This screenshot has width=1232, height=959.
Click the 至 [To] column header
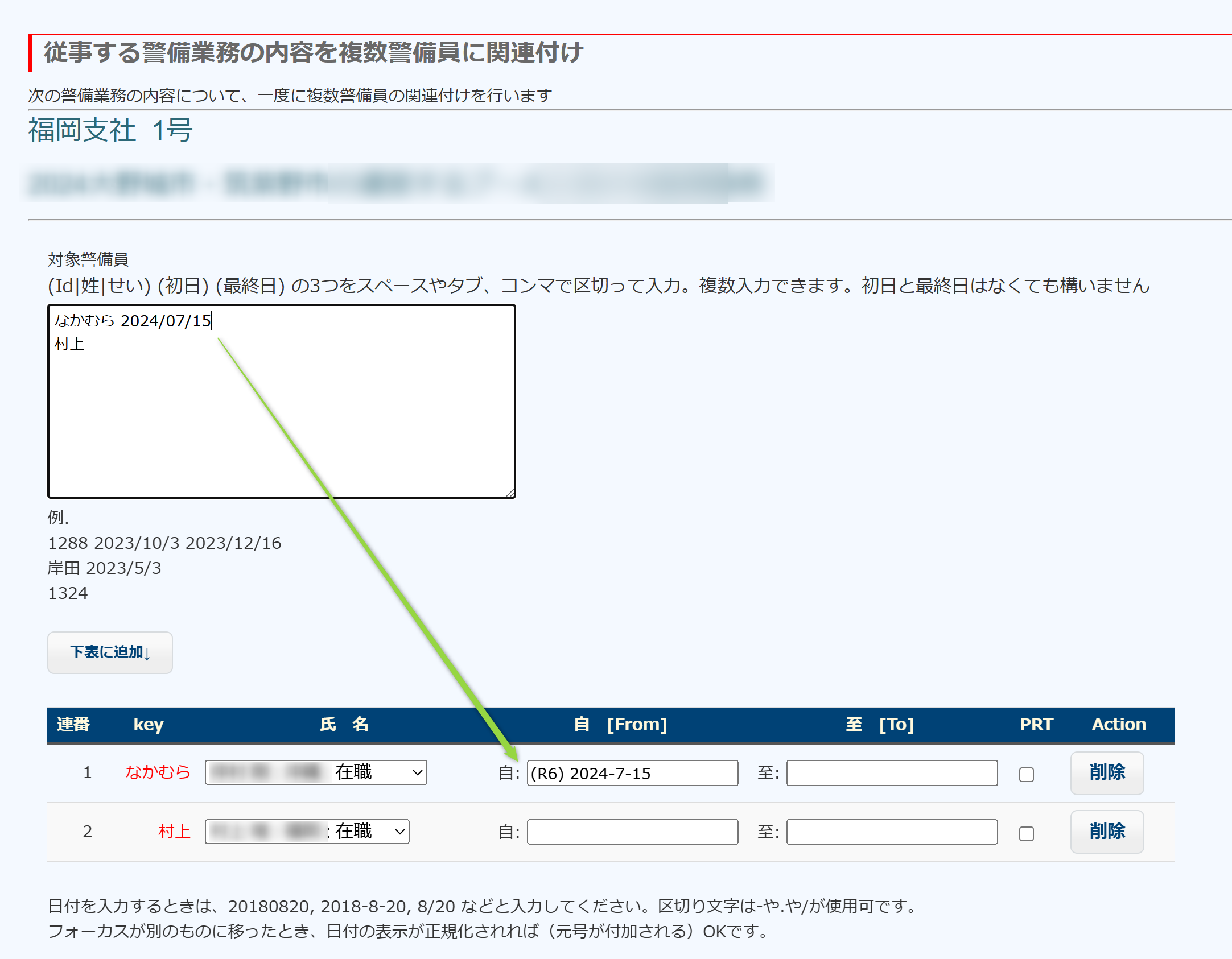pyautogui.click(x=880, y=725)
